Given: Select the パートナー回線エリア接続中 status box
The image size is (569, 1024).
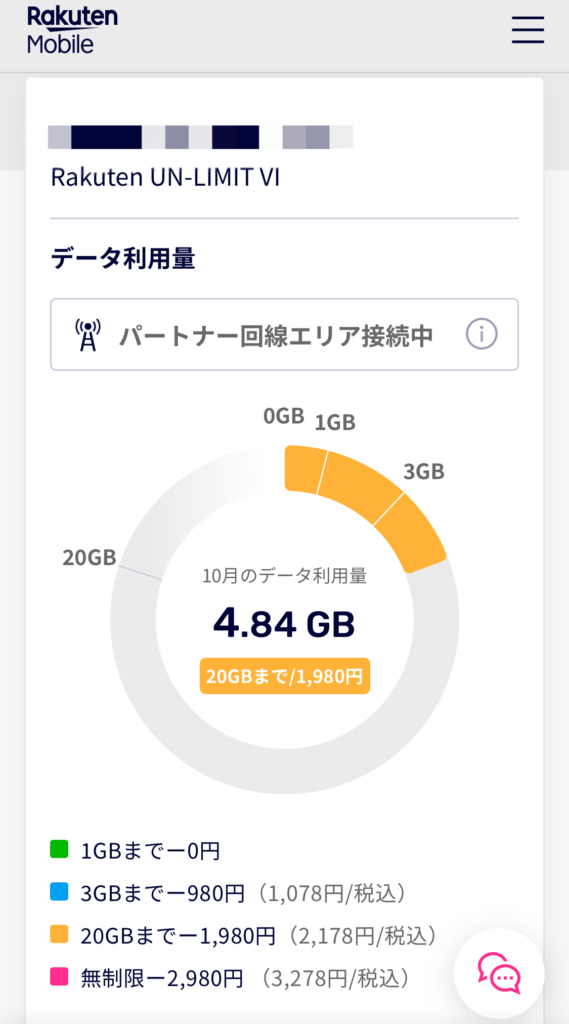Looking at the screenshot, I should tap(284, 334).
